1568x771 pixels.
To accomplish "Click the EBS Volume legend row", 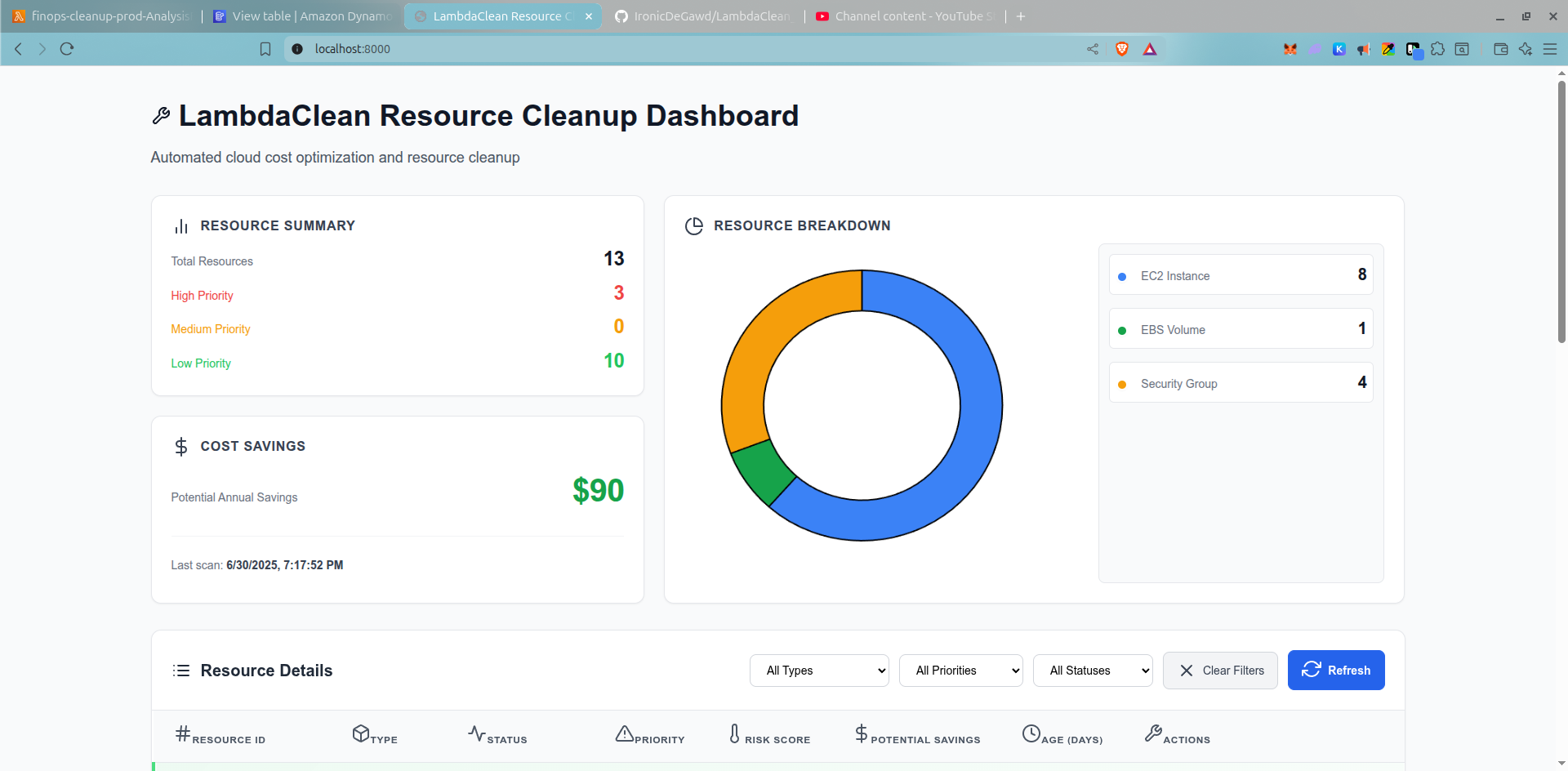I will tap(1241, 329).
